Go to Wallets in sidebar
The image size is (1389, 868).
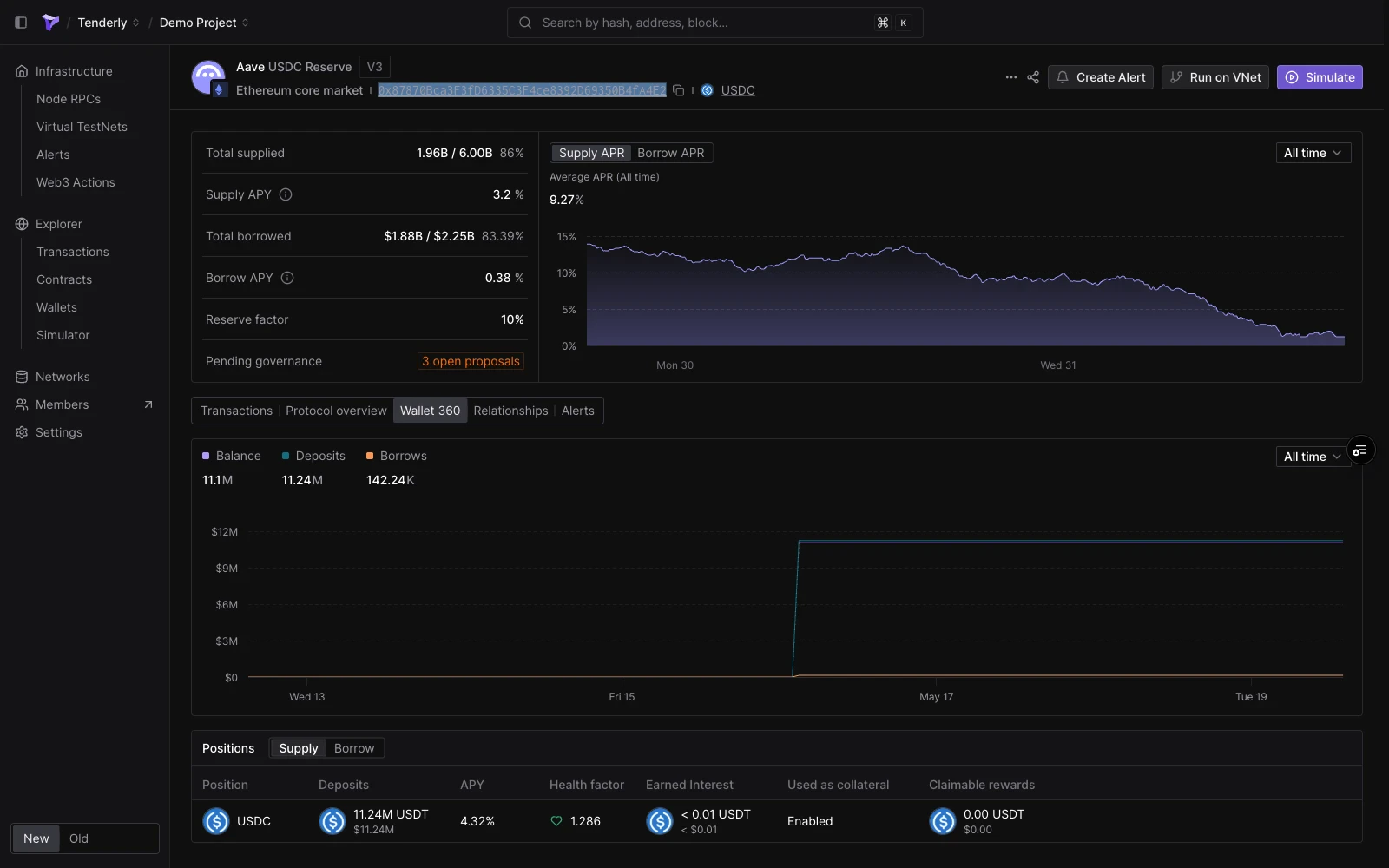pyautogui.click(x=56, y=307)
